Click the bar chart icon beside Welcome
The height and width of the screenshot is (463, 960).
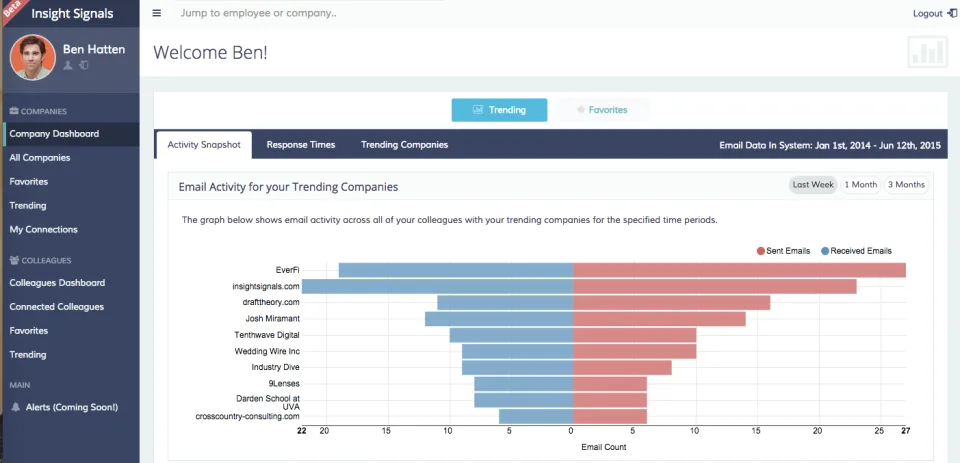point(928,52)
